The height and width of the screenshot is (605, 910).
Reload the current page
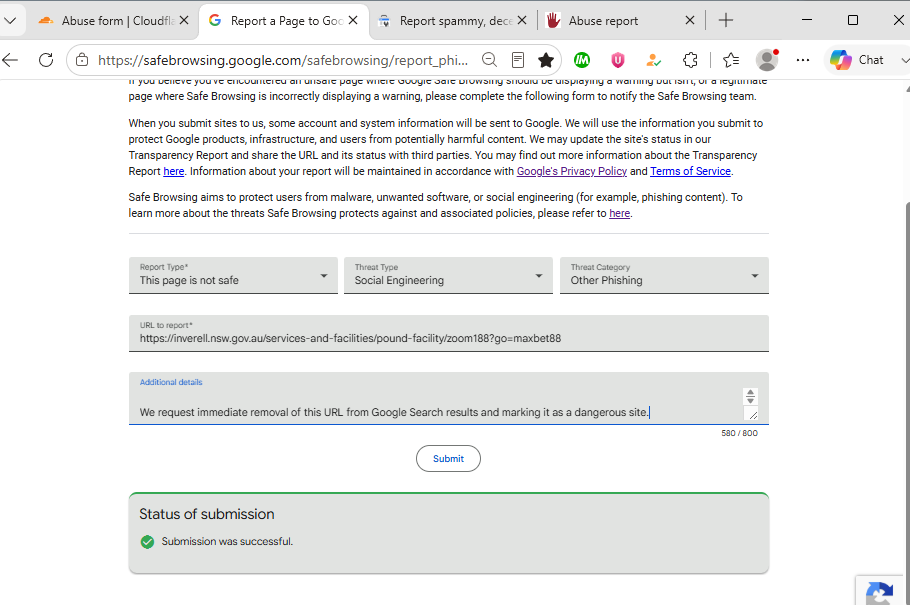click(46, 60)
